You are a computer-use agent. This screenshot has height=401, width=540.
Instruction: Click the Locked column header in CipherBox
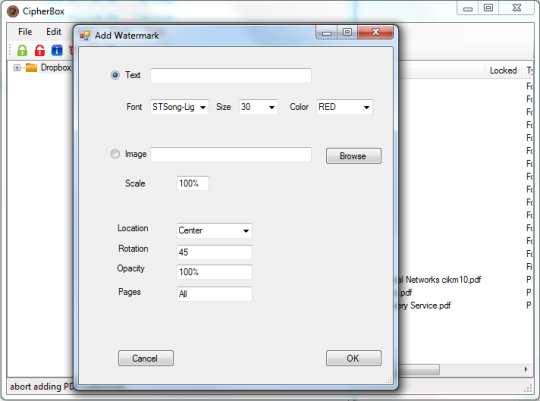tap(503, 70)
